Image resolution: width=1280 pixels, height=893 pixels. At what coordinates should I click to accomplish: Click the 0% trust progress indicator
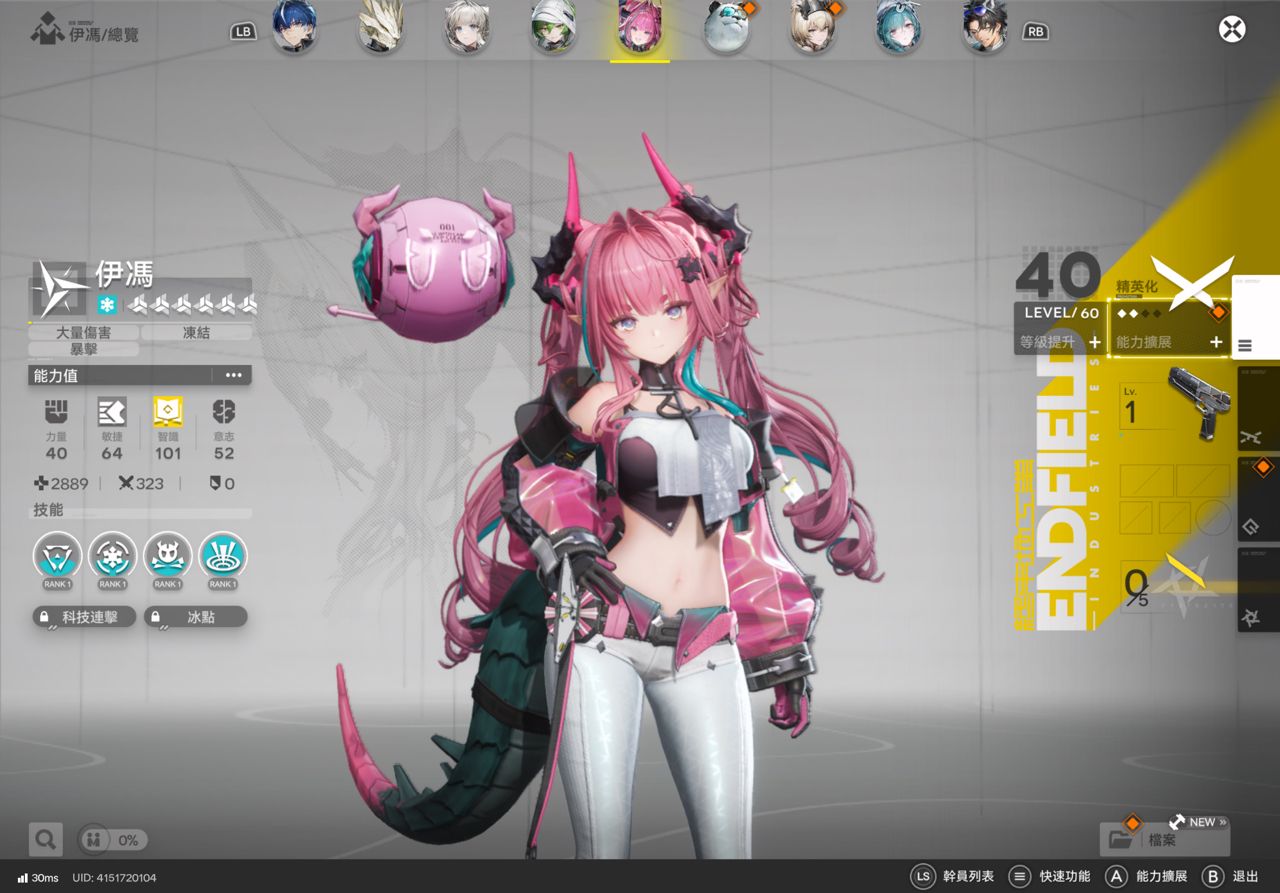click(x=113, y=840)
